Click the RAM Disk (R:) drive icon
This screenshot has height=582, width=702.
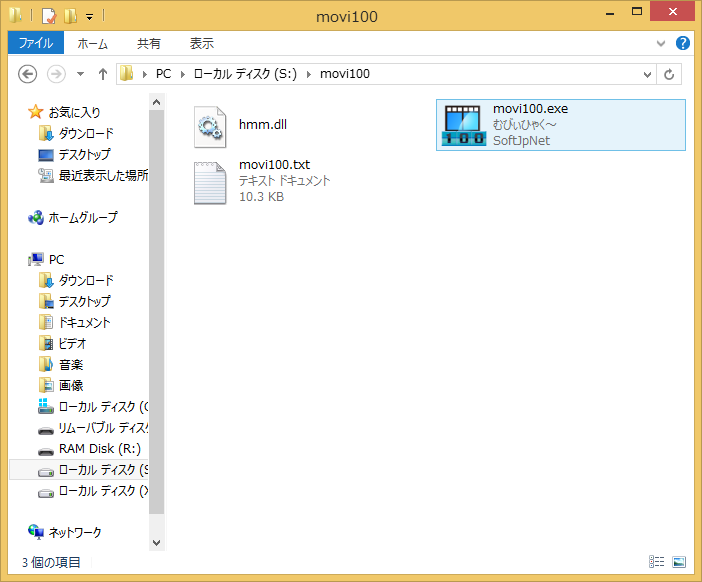click(x=46, y=451)
